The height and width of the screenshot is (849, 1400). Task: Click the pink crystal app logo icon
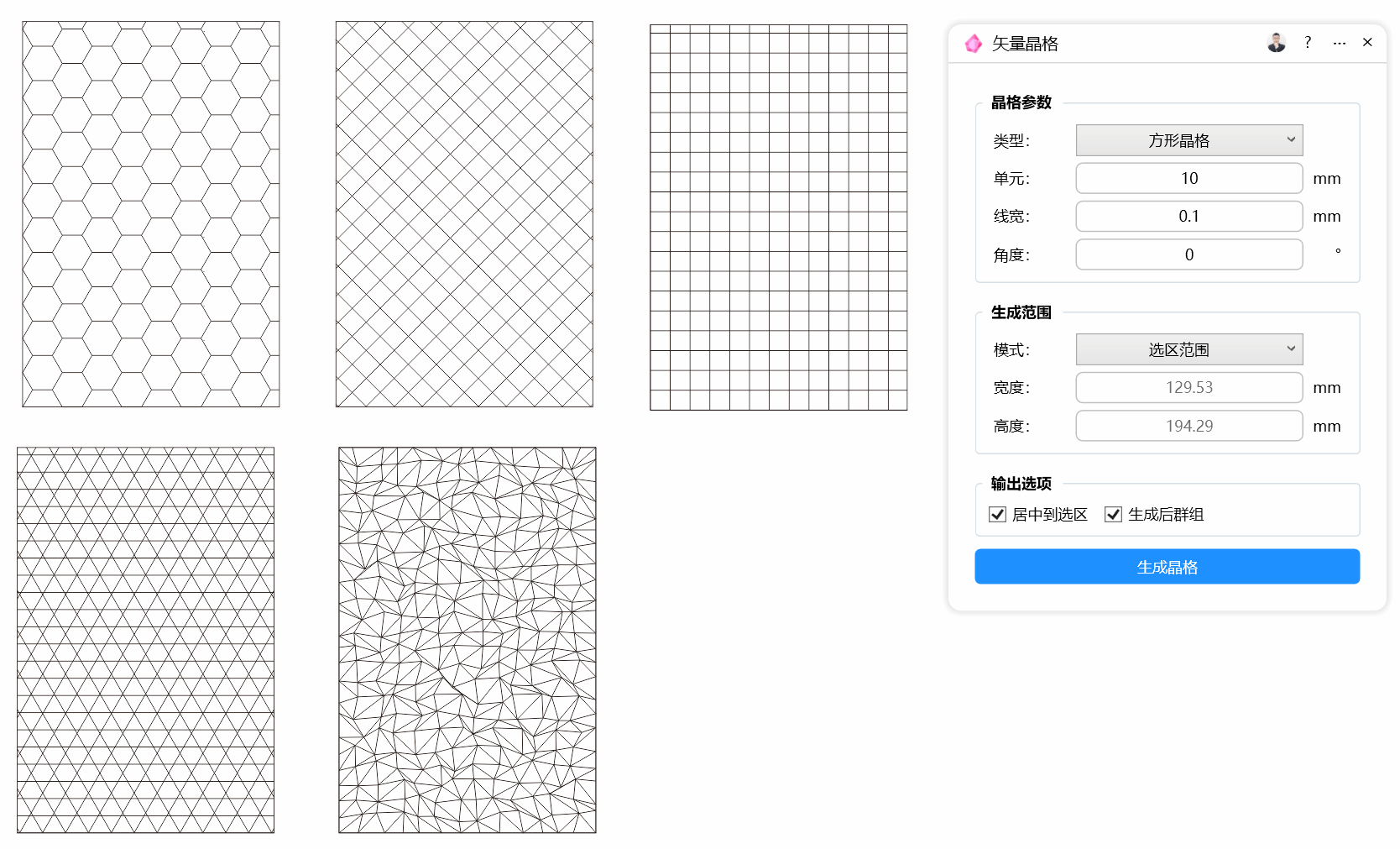tap(973, 44)
